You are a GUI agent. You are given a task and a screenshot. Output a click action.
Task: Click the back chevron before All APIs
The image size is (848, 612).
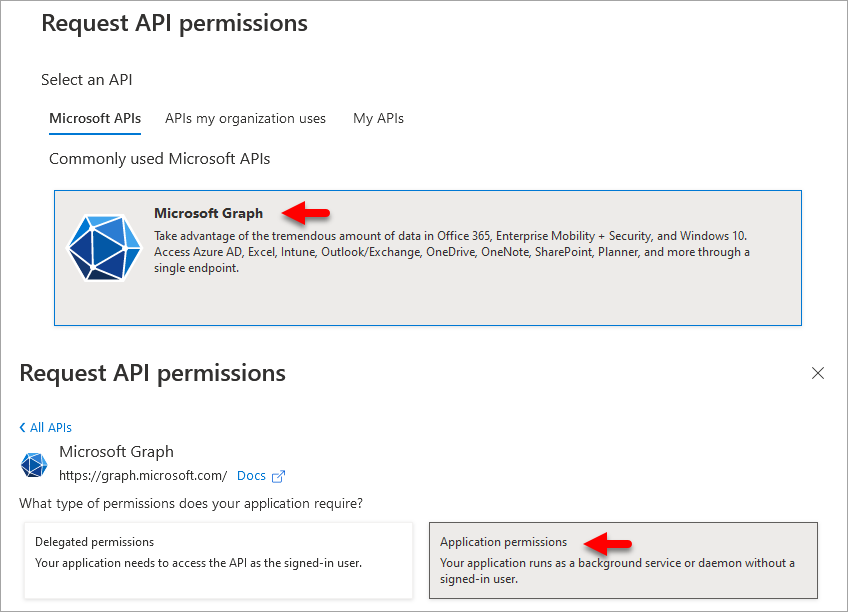pyautogui.click(x=23, y=428)
